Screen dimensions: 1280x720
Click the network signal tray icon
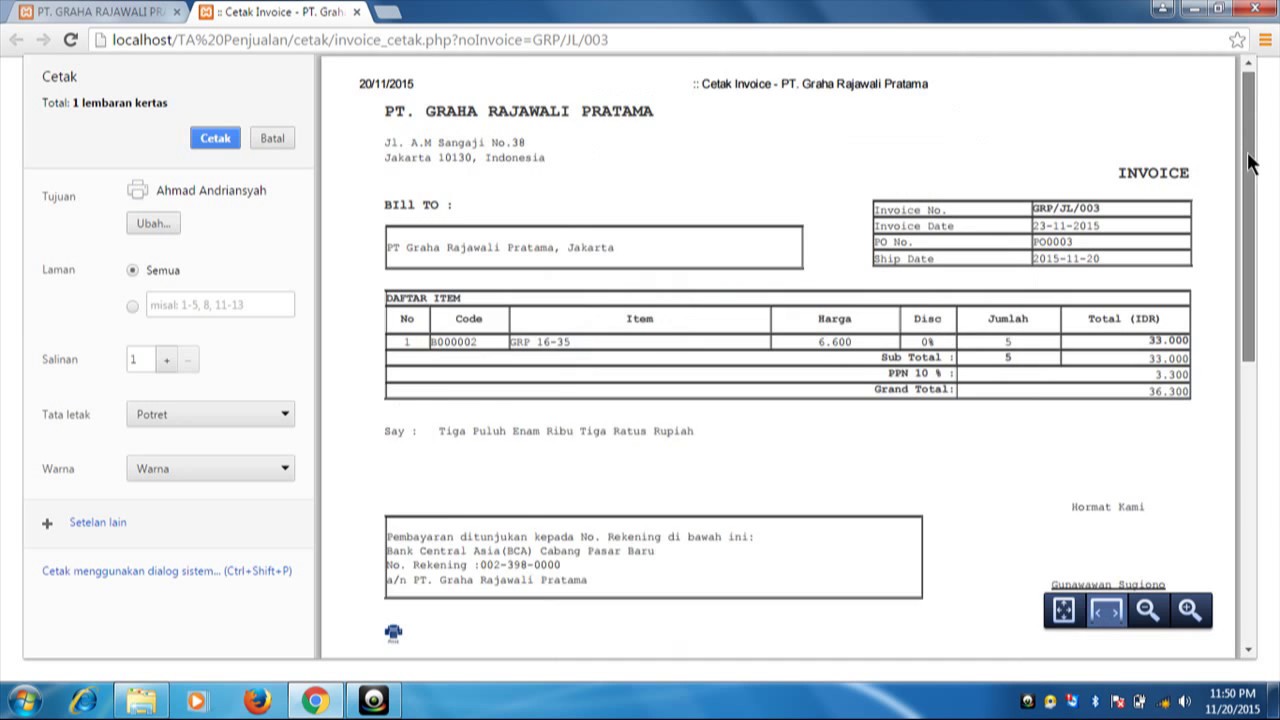coord(1162,701)
